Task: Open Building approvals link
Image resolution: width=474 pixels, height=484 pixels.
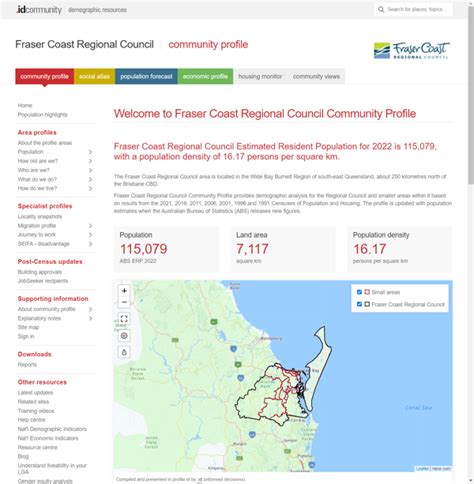Action: [40, 272]
